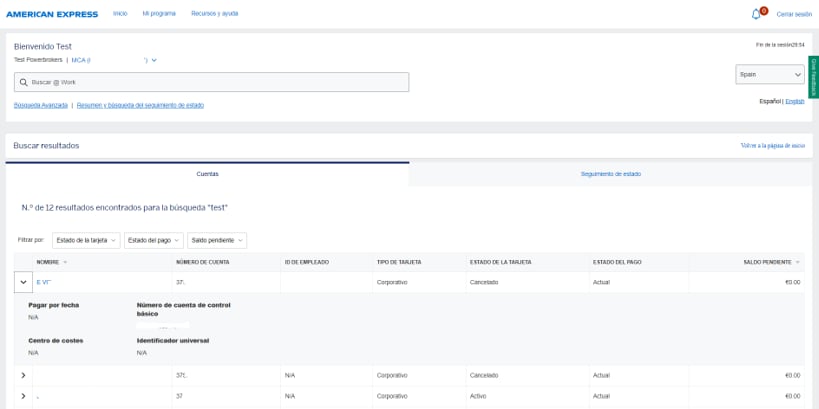Expand the second account row
Image resolution: width=819 pixels, height=409 pixels.
tap(23, 375)
